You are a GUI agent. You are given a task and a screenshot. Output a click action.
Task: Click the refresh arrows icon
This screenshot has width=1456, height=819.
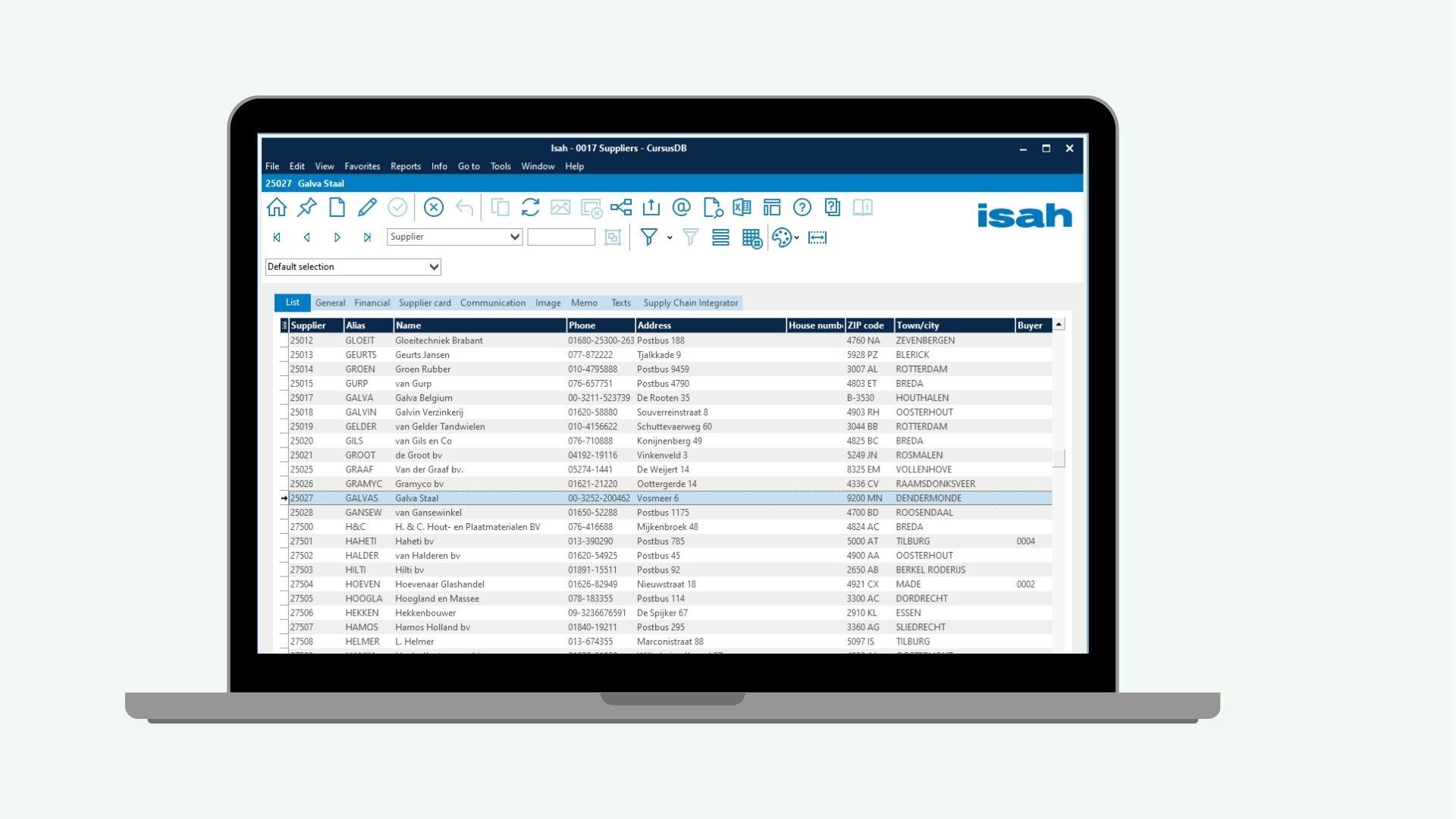click(530, 207)
